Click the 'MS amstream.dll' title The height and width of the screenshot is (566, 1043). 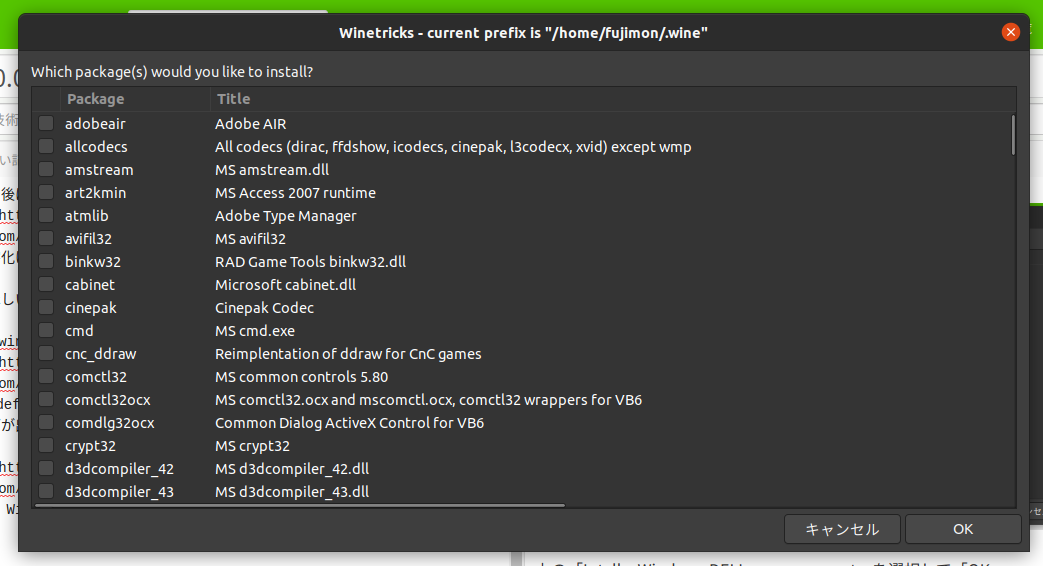pos(272,170)
